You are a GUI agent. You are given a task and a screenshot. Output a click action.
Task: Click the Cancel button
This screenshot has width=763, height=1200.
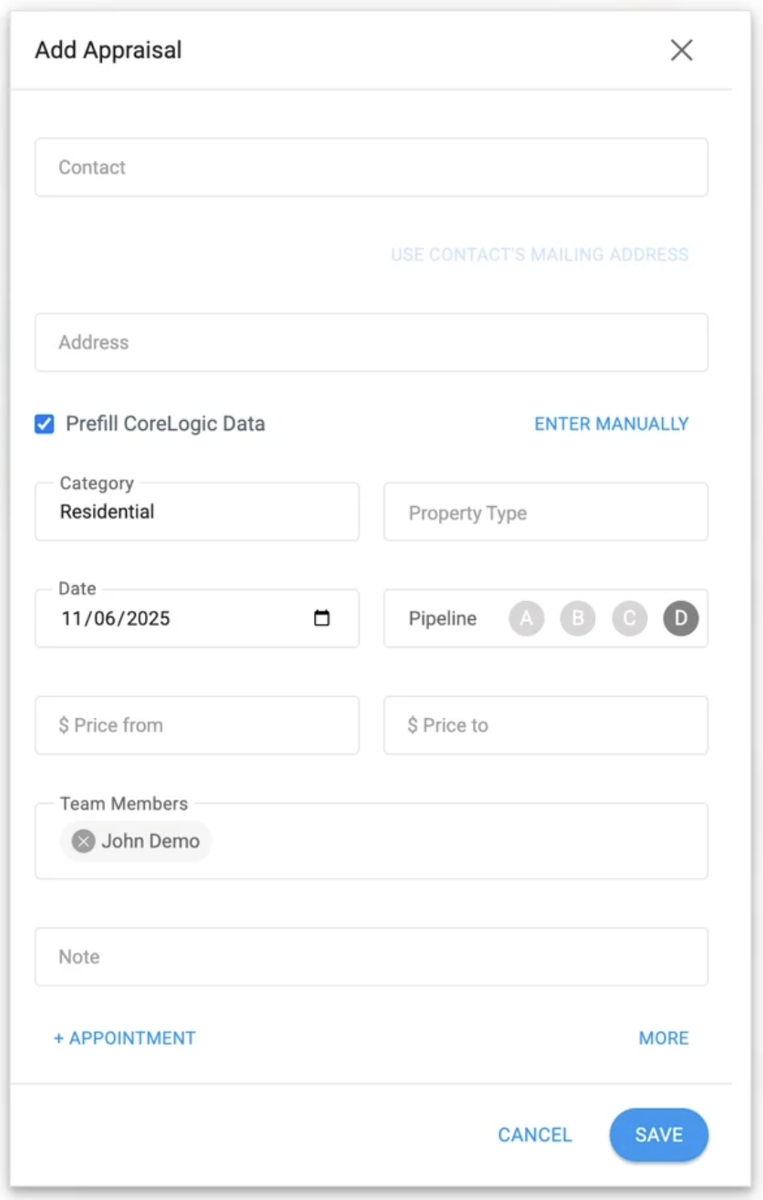pyautogui.click(x=535, y=1135)
